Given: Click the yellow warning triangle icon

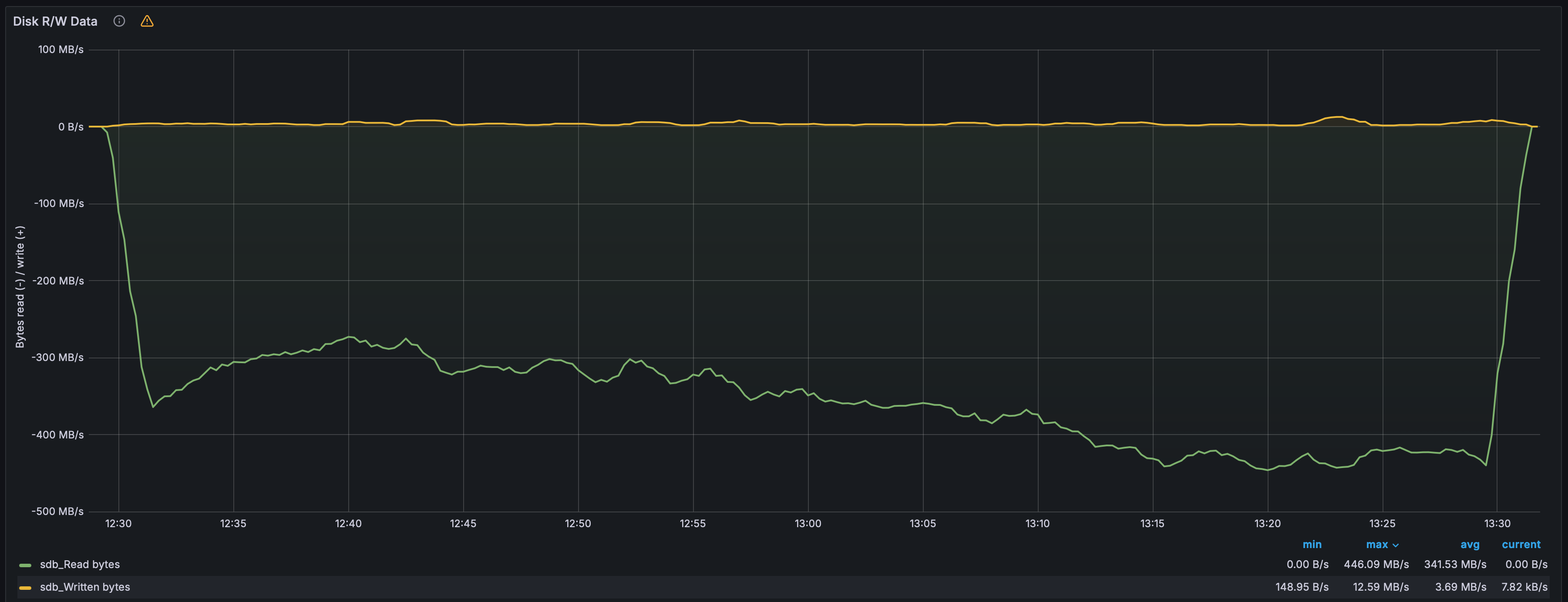Looking at the screenshot, I should click(x=147, y=21).
